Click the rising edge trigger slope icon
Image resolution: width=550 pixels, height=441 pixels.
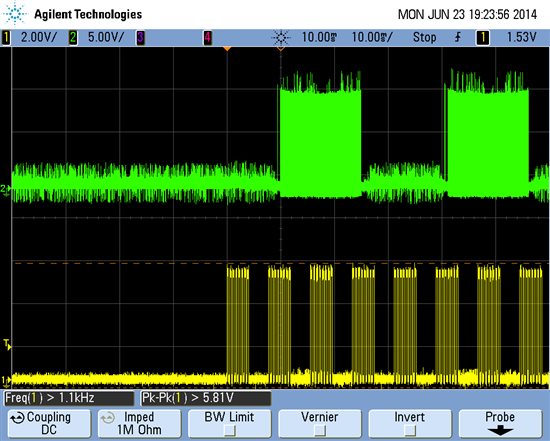(458, 37)
